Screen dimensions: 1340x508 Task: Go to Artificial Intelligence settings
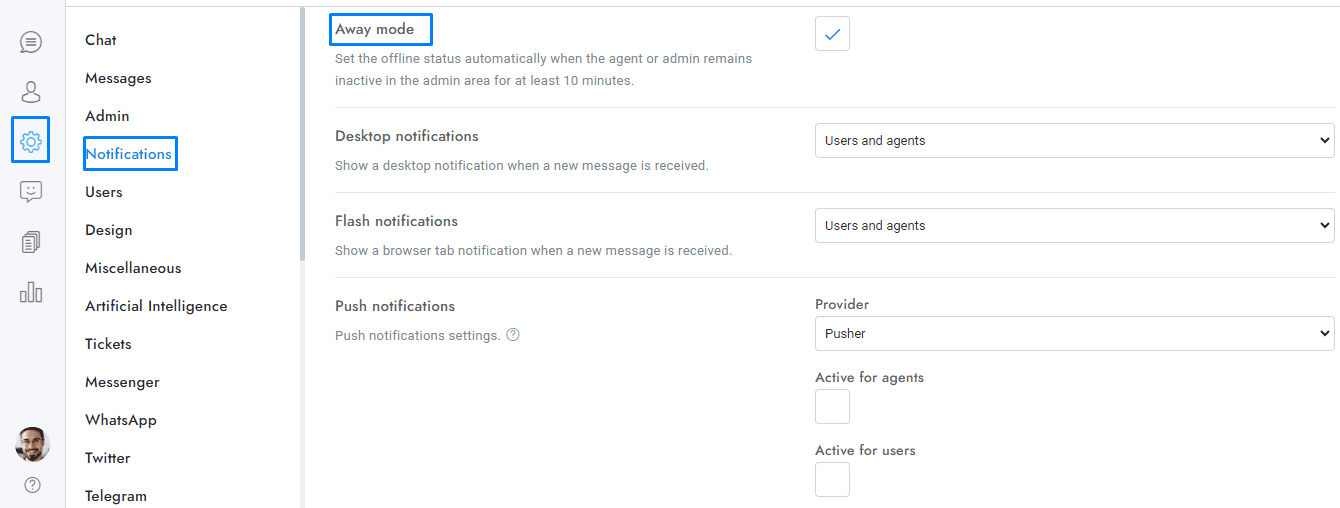click(156, 306)
